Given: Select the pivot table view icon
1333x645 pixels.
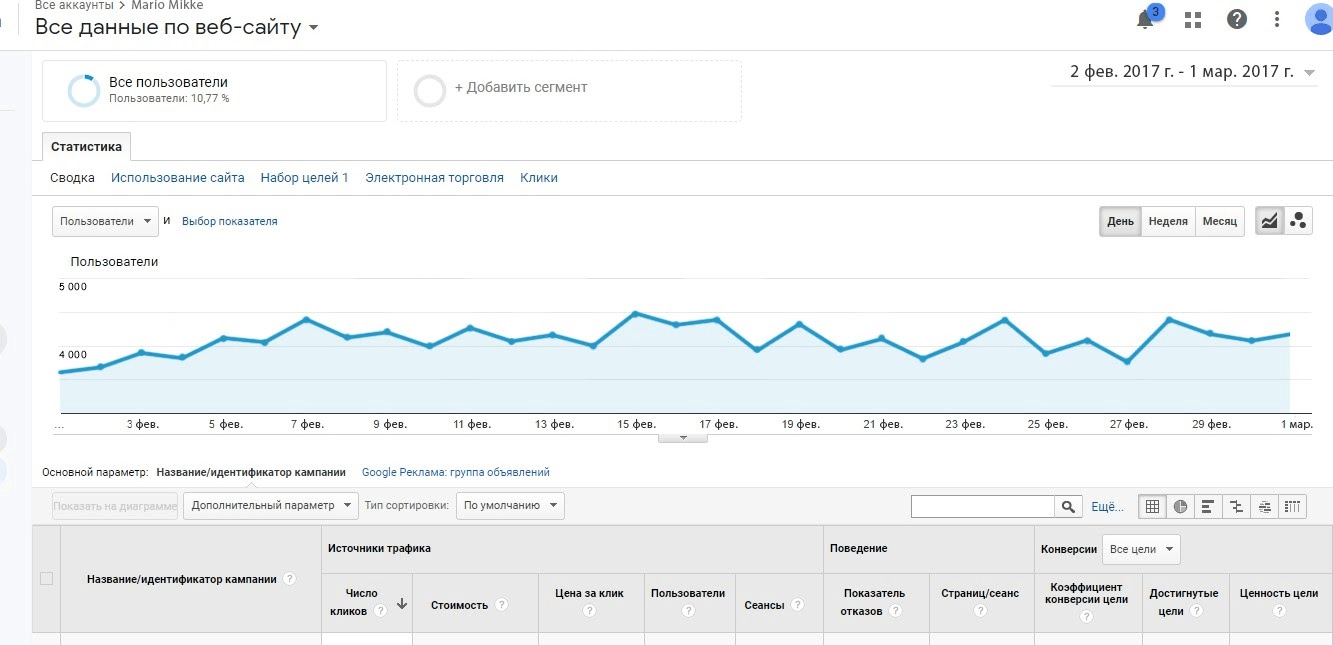Looking at the screenshot, I should (1294, 506).
